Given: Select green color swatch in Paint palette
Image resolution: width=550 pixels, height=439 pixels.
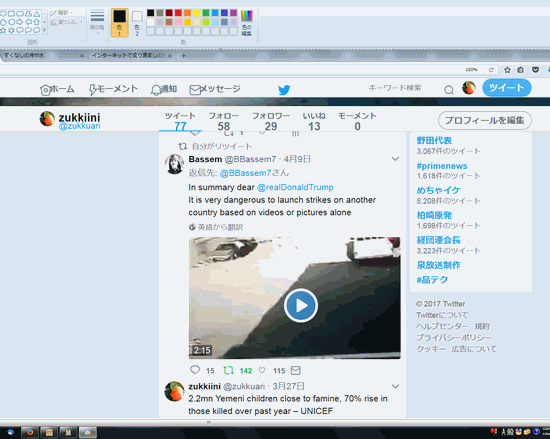Looking at the screenshot, I should coord(206,13).
